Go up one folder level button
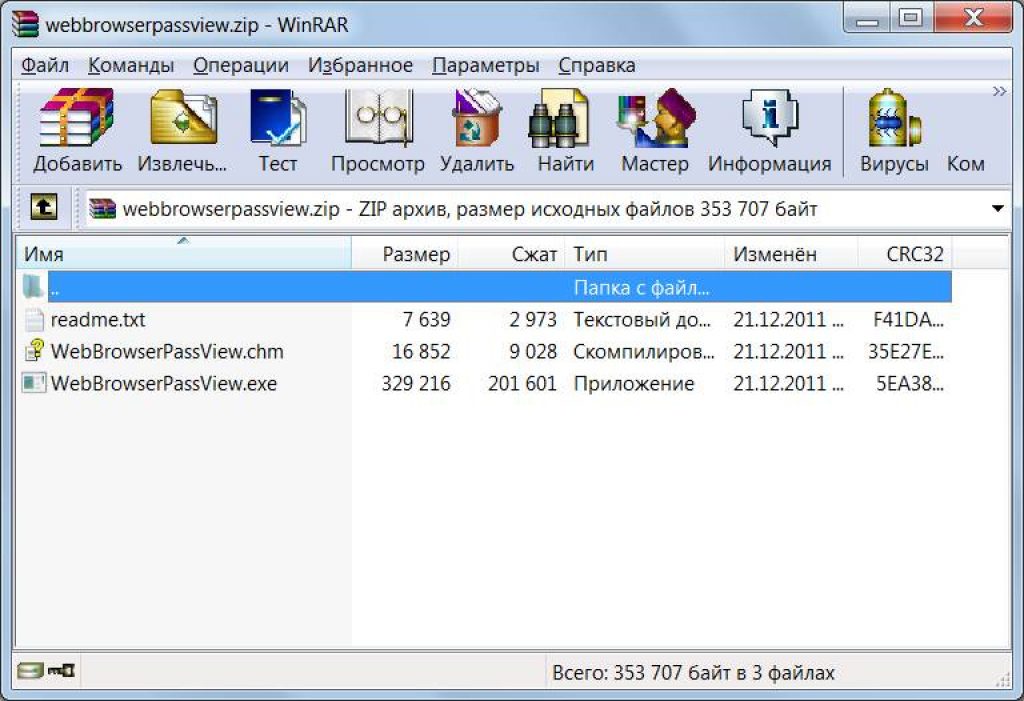Image resolution: width=1024 pixels, height=701 pixels. coord(44,208)
